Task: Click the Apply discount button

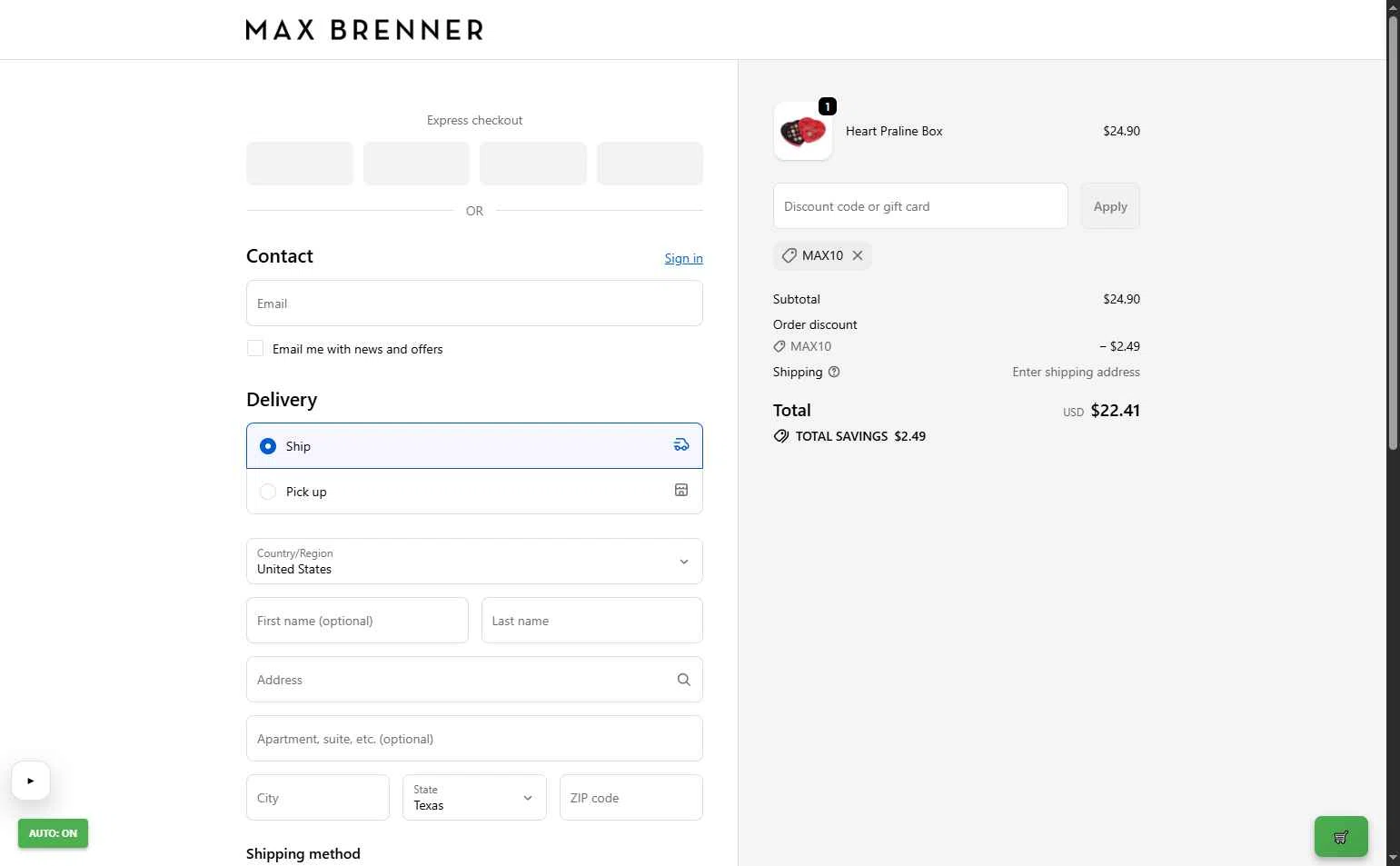Action: (x=1110, y=206)
